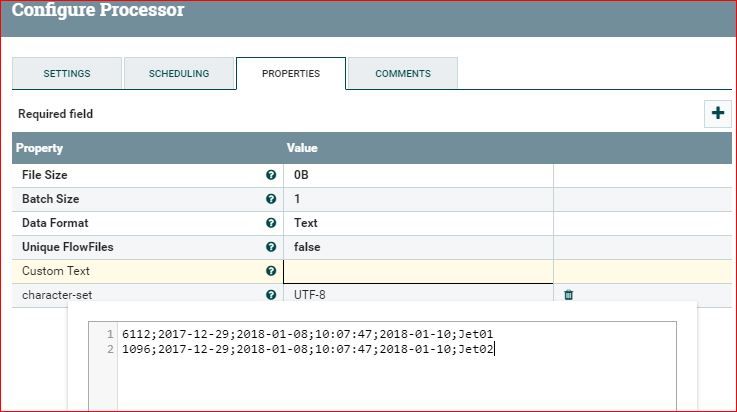Show help for character-set property
Image resolution: width=737 pixels, height=412 pixels.
pyautogui.click(x=271, y=295)
